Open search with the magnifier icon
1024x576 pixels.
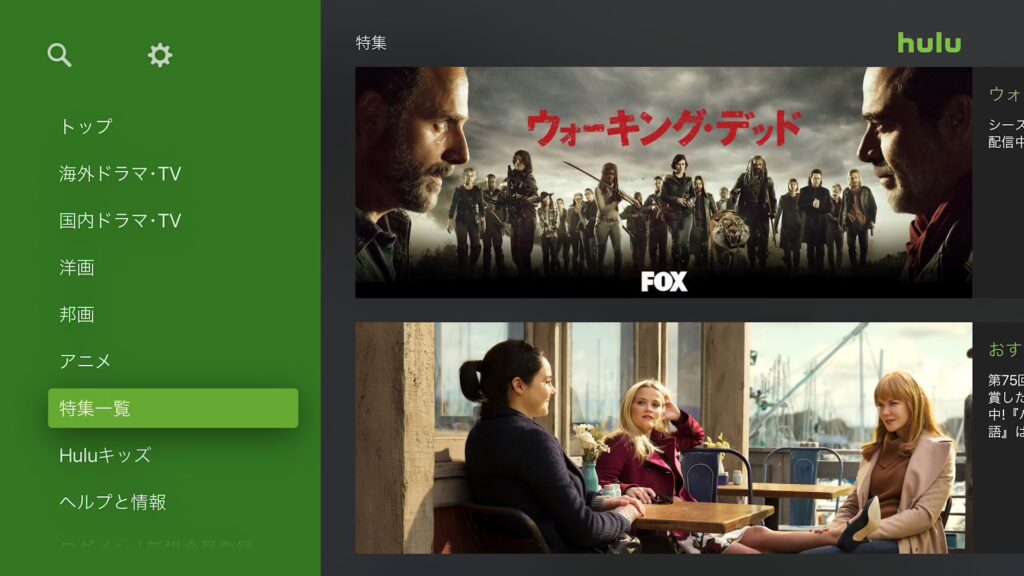59,56
